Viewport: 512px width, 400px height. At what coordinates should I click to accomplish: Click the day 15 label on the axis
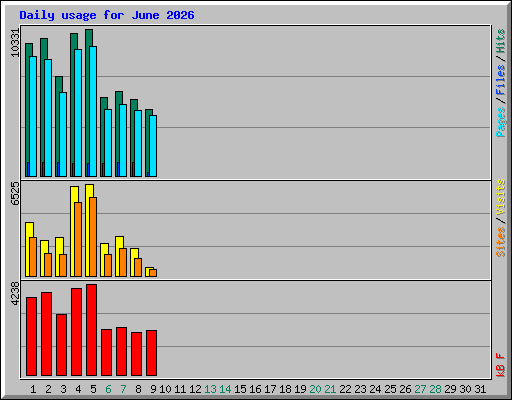(240, 389)
